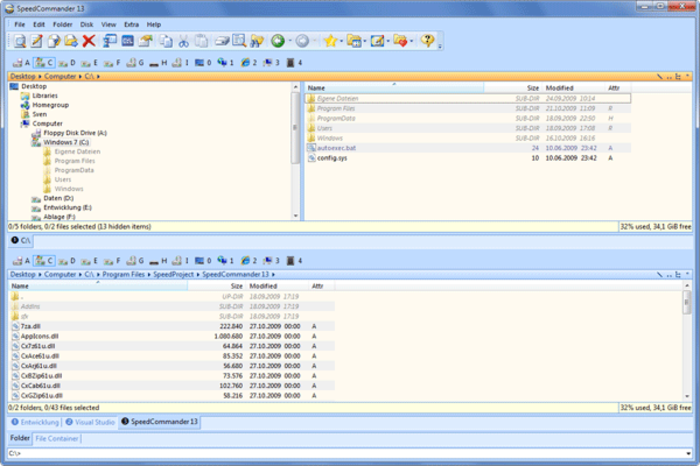Click the question mark help icon
700x466 pixels.
[x=427, y=41]
